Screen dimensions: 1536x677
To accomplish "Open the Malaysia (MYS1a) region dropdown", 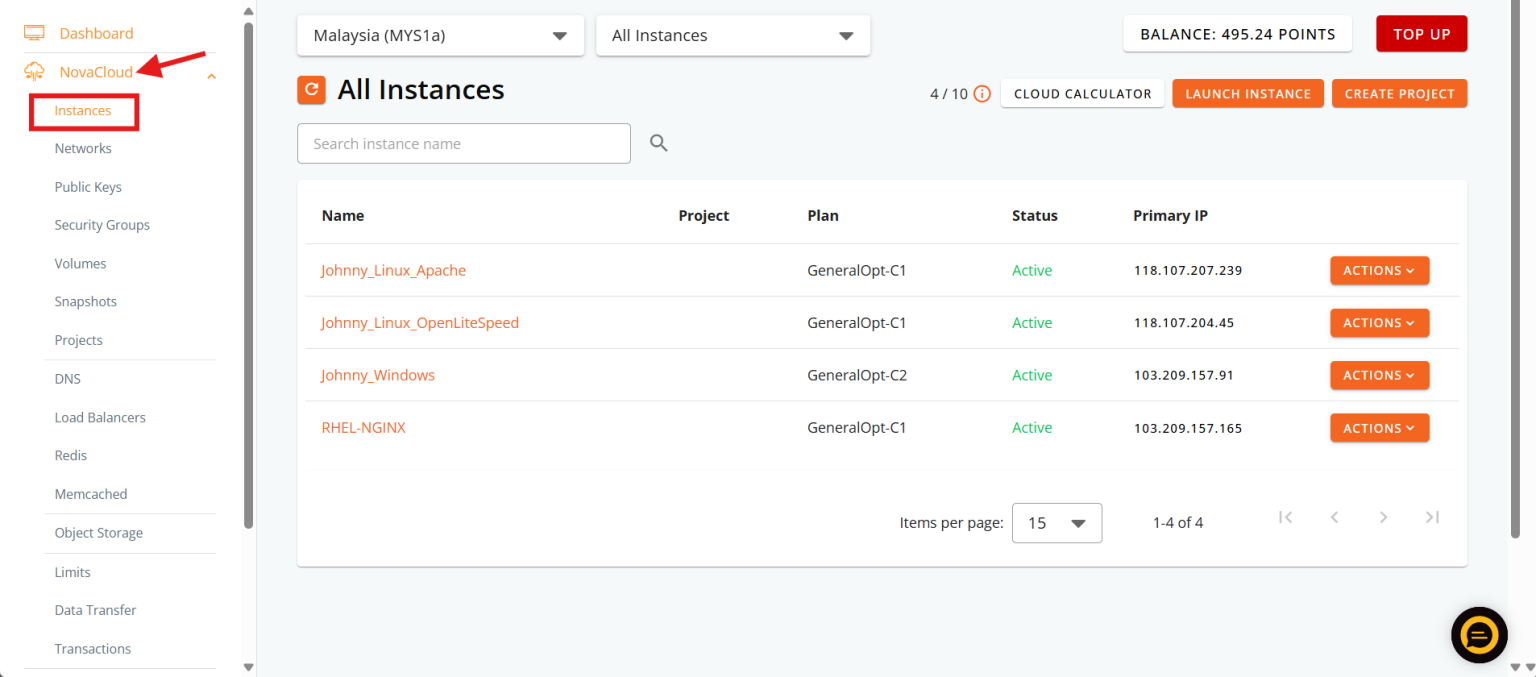I will 440,35.
